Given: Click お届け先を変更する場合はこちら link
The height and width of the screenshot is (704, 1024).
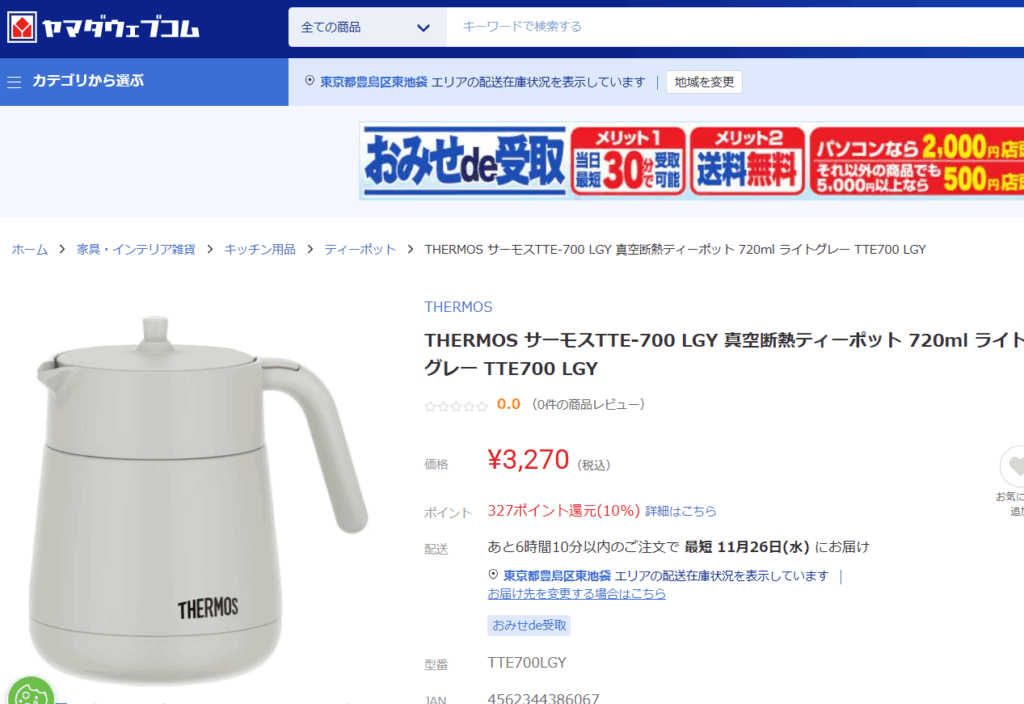Looking at the screenshot, I should [577, 594].
